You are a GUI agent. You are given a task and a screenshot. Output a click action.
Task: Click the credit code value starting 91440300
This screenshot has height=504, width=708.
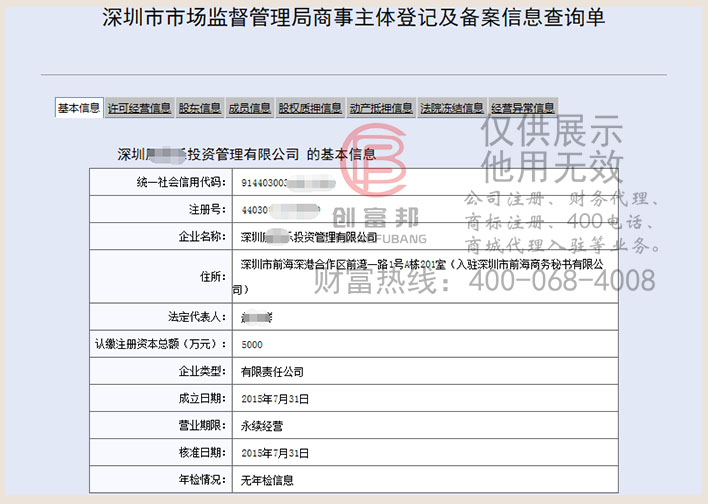click(288, 183)
